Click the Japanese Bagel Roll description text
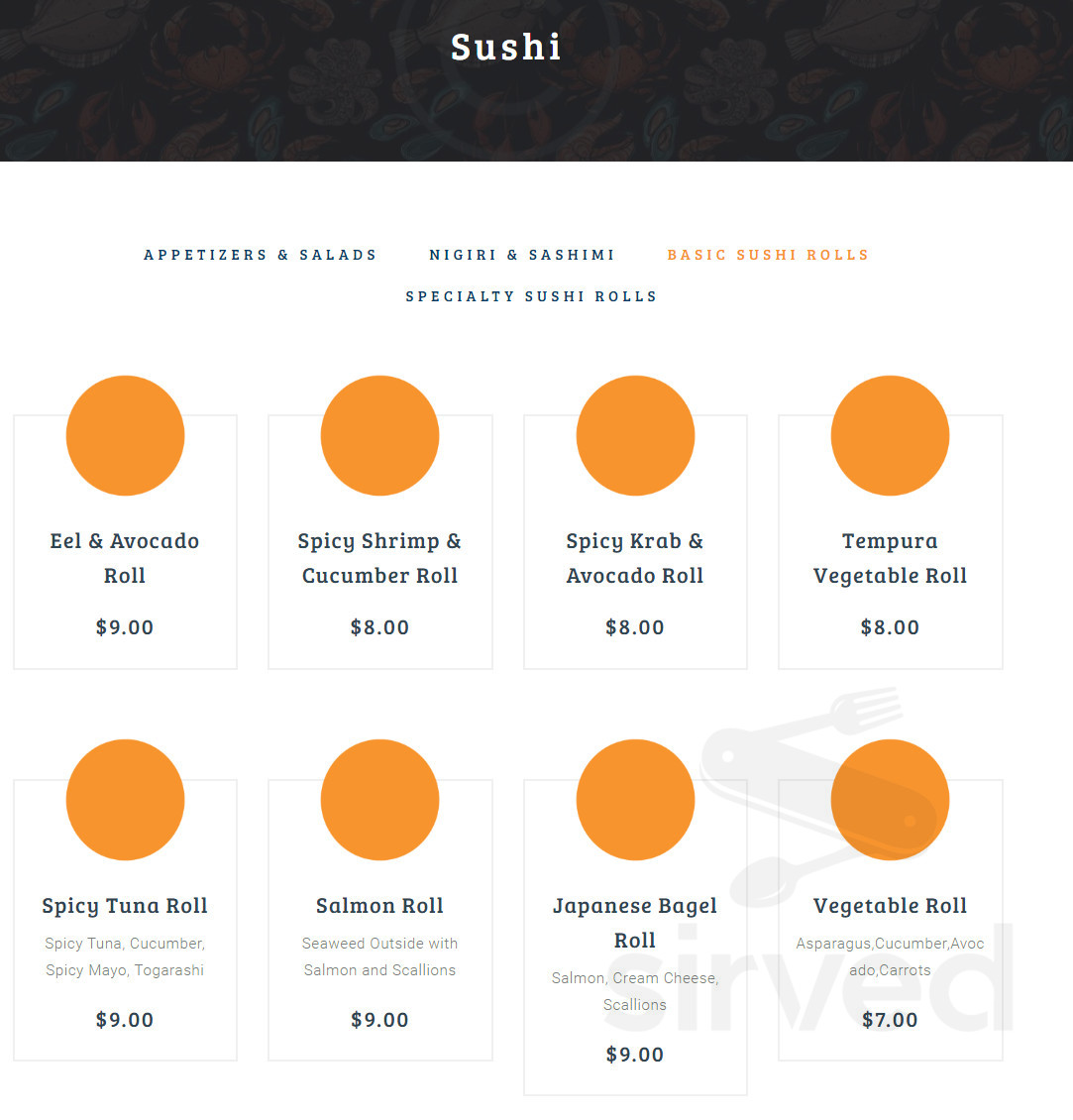This screenshot has width=1073, height=1120. [x=635, y=991]
